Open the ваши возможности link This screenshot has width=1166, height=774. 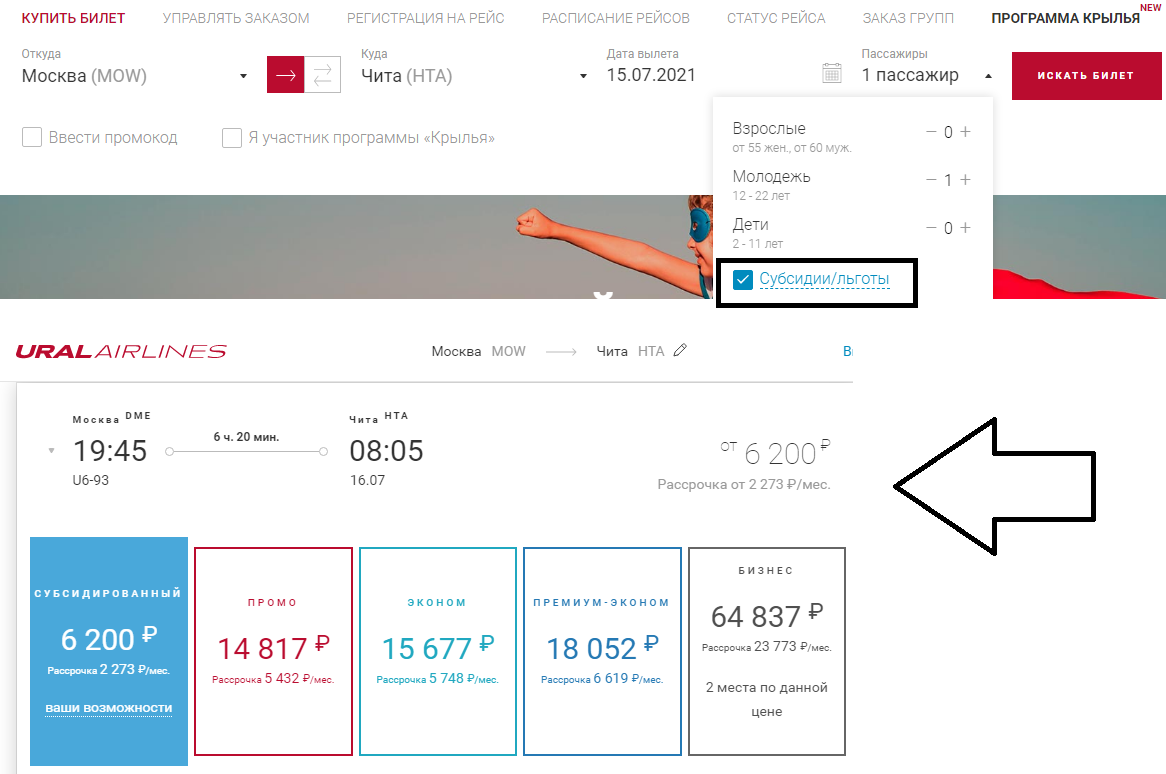pos(109,709)
